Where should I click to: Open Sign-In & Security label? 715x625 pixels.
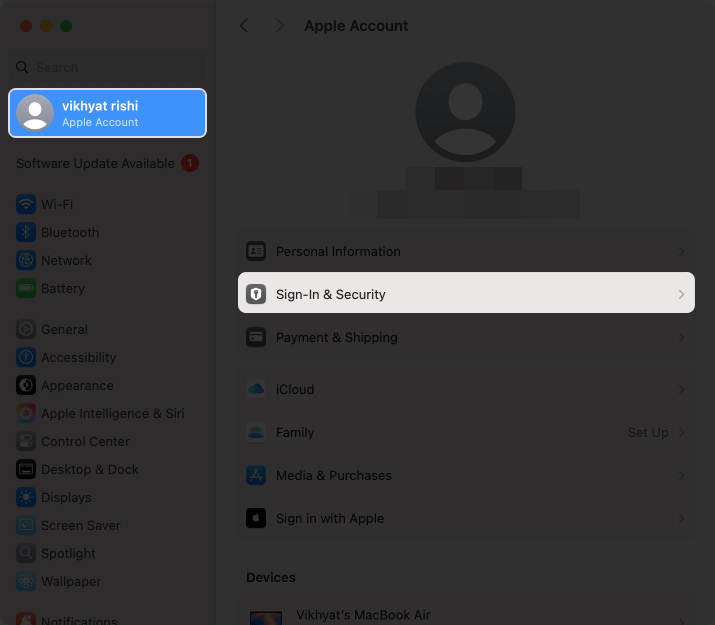tap(331, 294)
